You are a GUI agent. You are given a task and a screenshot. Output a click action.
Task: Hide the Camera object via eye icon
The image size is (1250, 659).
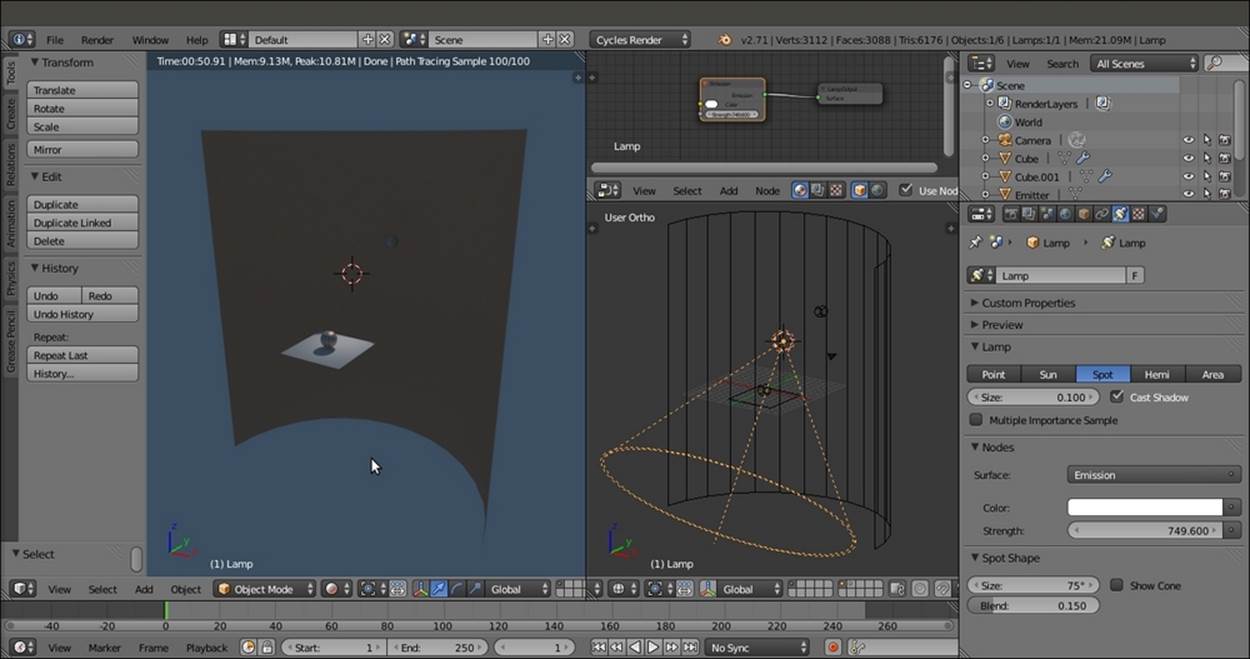[1188, 141]
